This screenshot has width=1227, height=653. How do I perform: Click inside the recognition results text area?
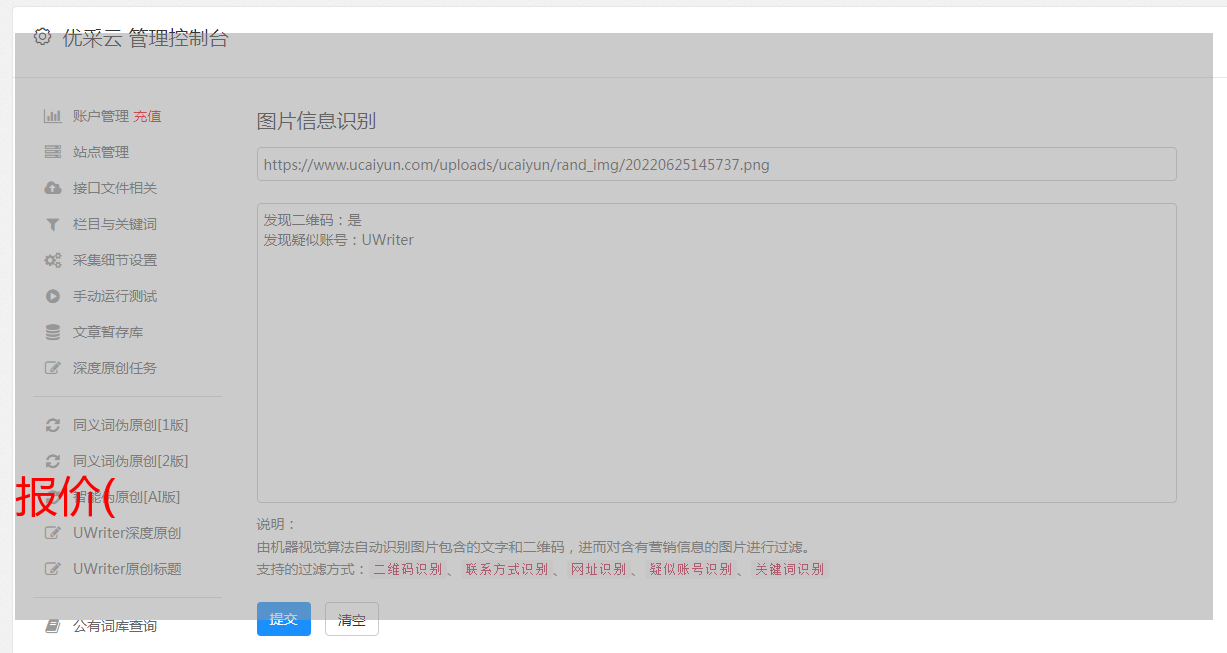[x=716, y=370]
